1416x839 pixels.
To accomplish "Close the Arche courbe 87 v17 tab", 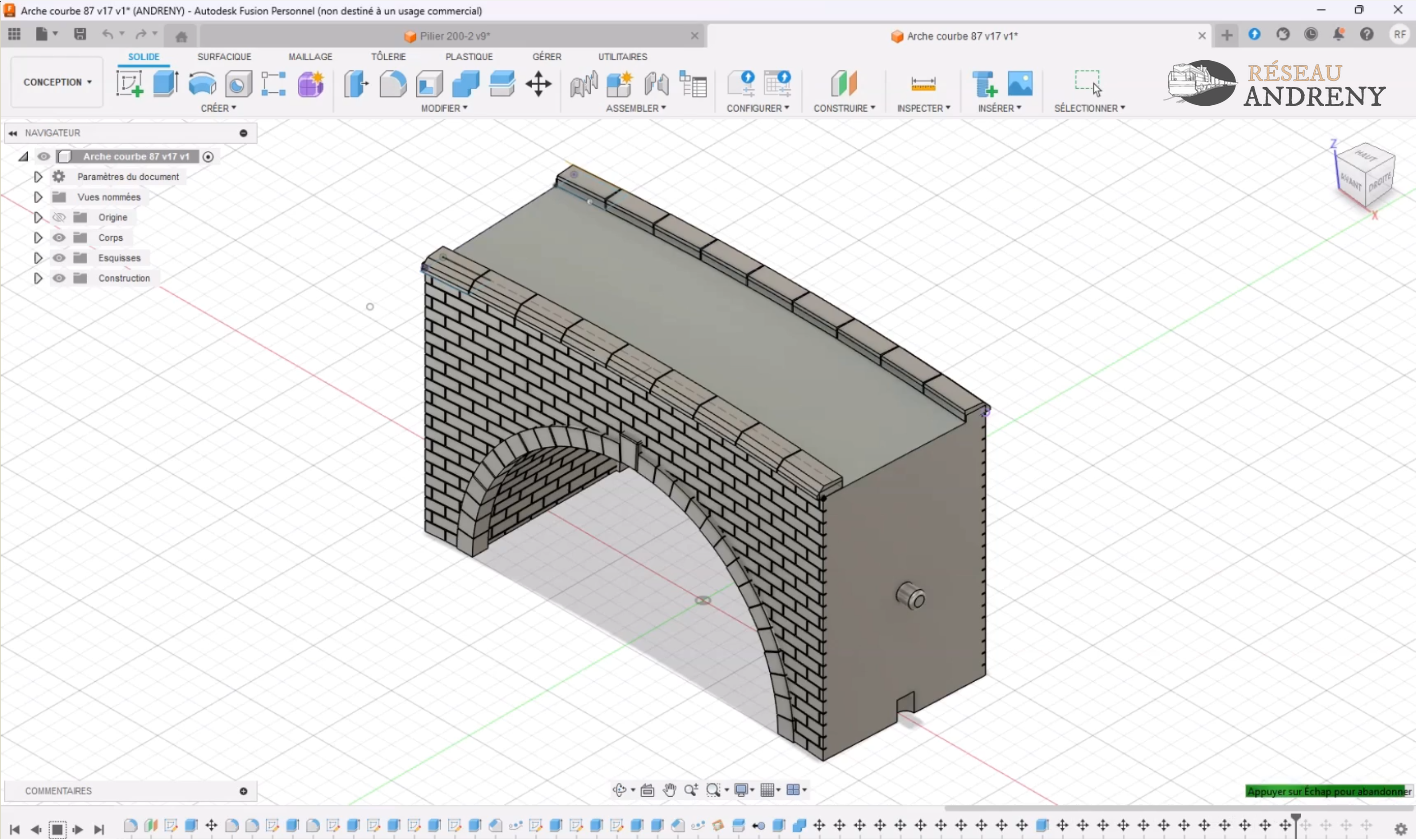I will click(x=1203, y=35).
